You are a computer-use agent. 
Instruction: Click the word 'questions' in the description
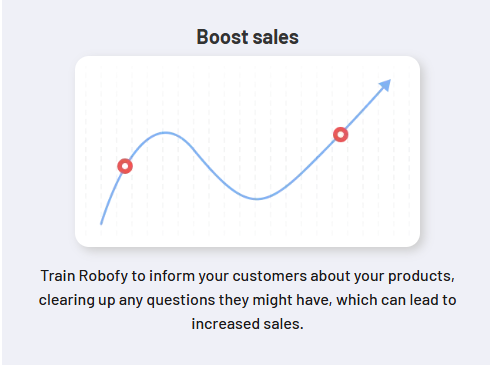(181, 301)
